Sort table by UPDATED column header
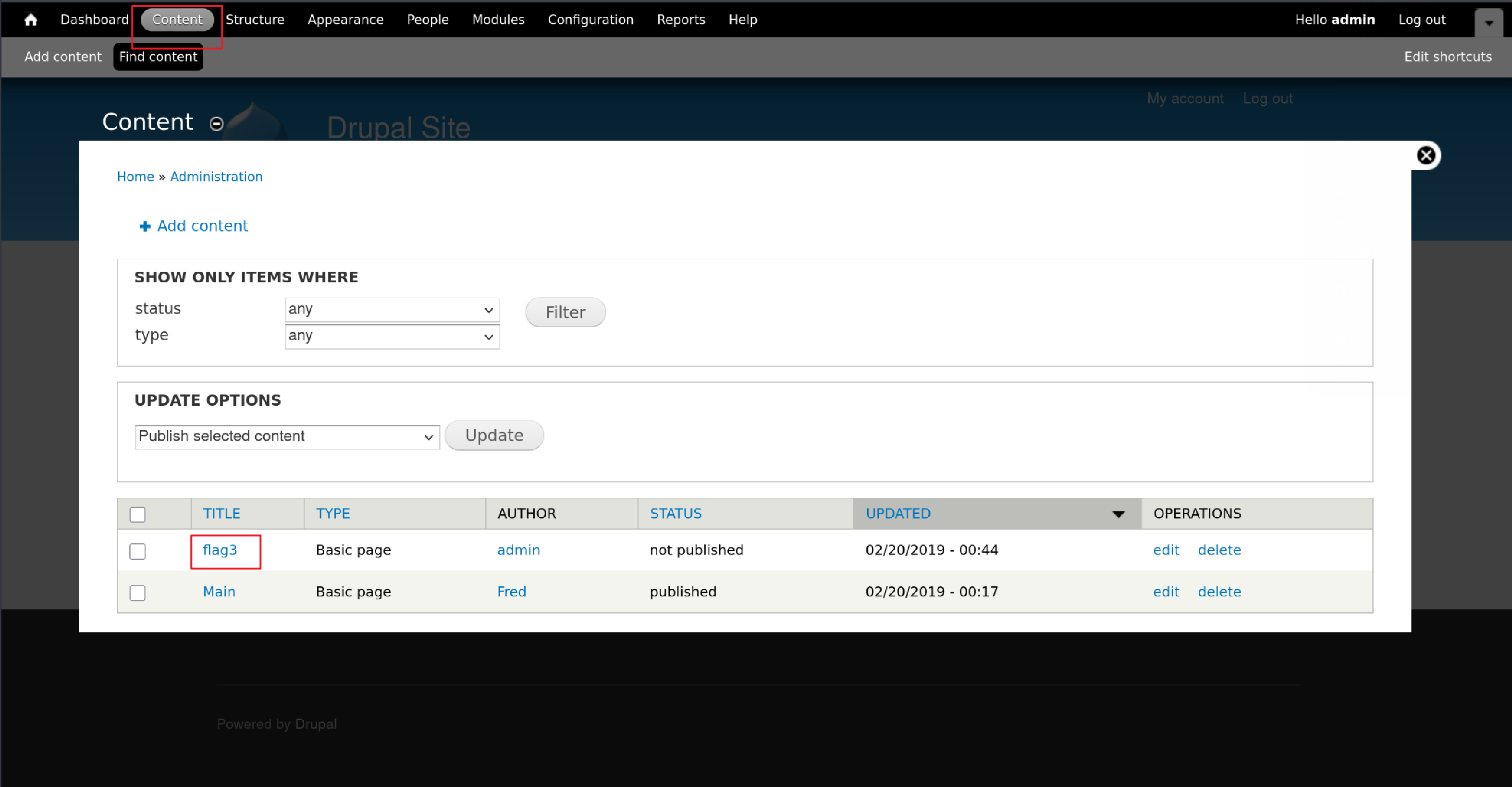The width and height of the screenshot is (1512, 787). pos(898,514)
